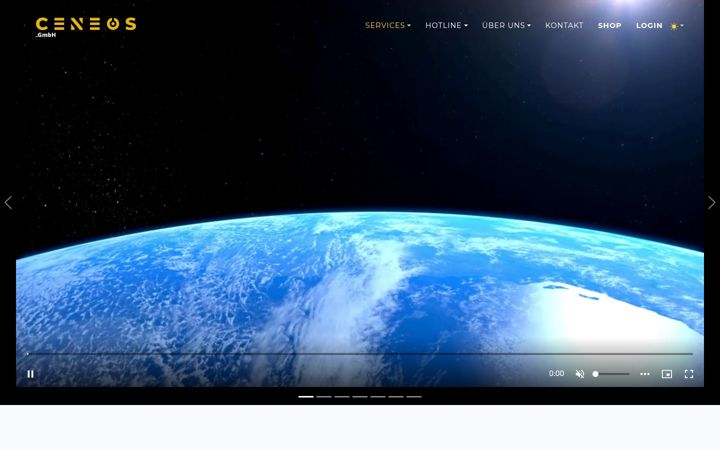Select the sixth carousel indicator
The height and width of the screenshot is (450, 720).
click(x=396, y=396)
